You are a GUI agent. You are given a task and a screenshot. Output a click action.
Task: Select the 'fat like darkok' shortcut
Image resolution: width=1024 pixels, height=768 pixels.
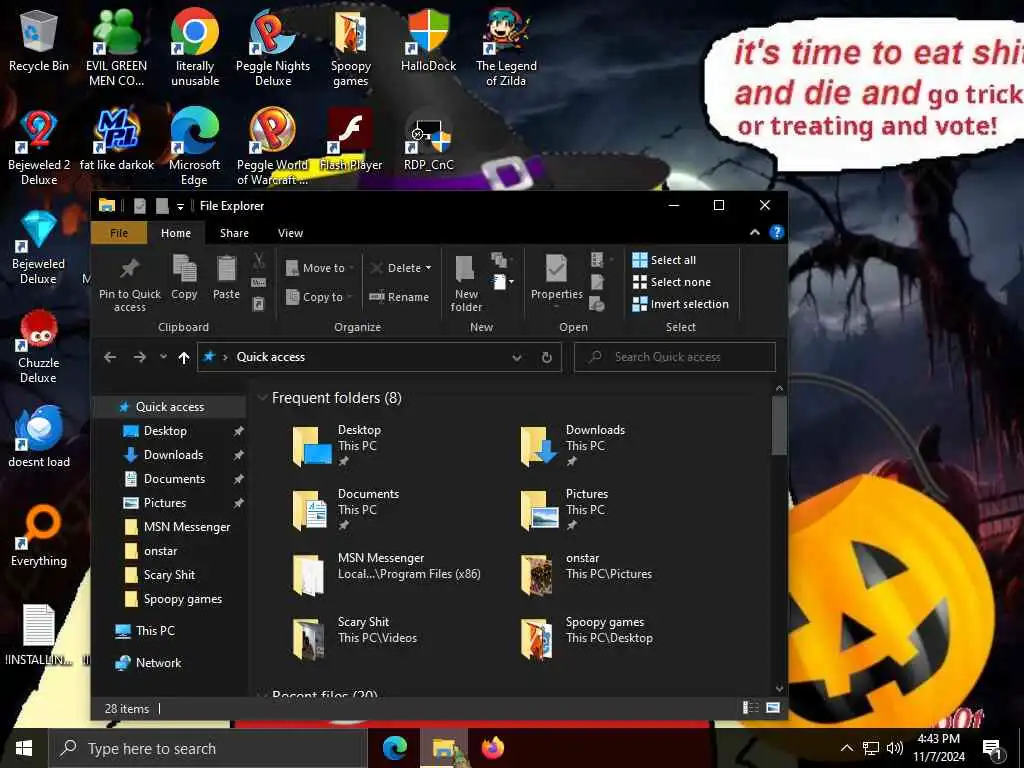pyautogui.click(x=117, y=140)
